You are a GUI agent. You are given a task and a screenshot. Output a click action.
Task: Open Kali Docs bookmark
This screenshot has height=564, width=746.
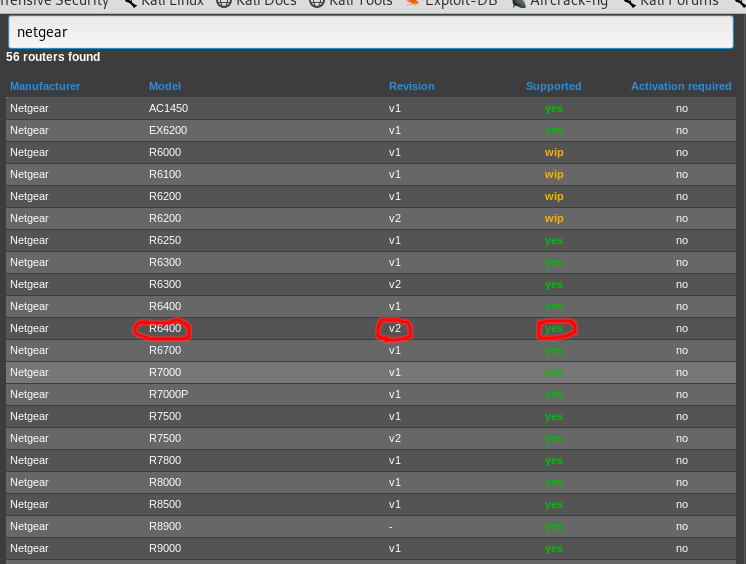[256, 4]
